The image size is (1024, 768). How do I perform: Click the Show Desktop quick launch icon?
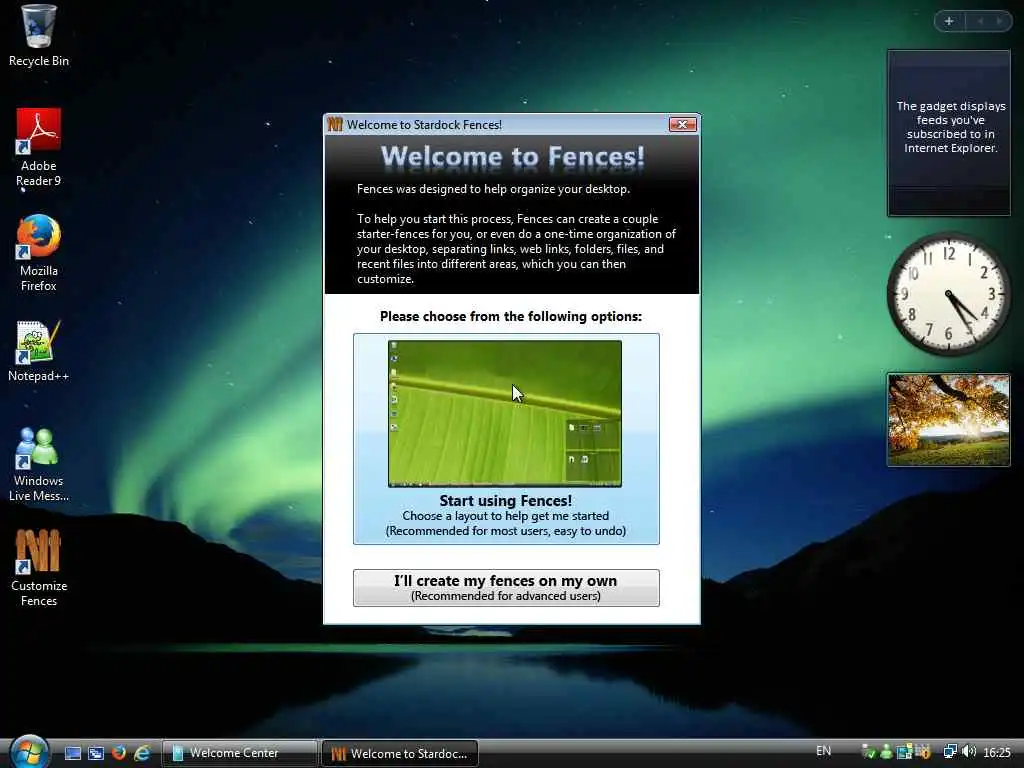(x=73, y=753)
